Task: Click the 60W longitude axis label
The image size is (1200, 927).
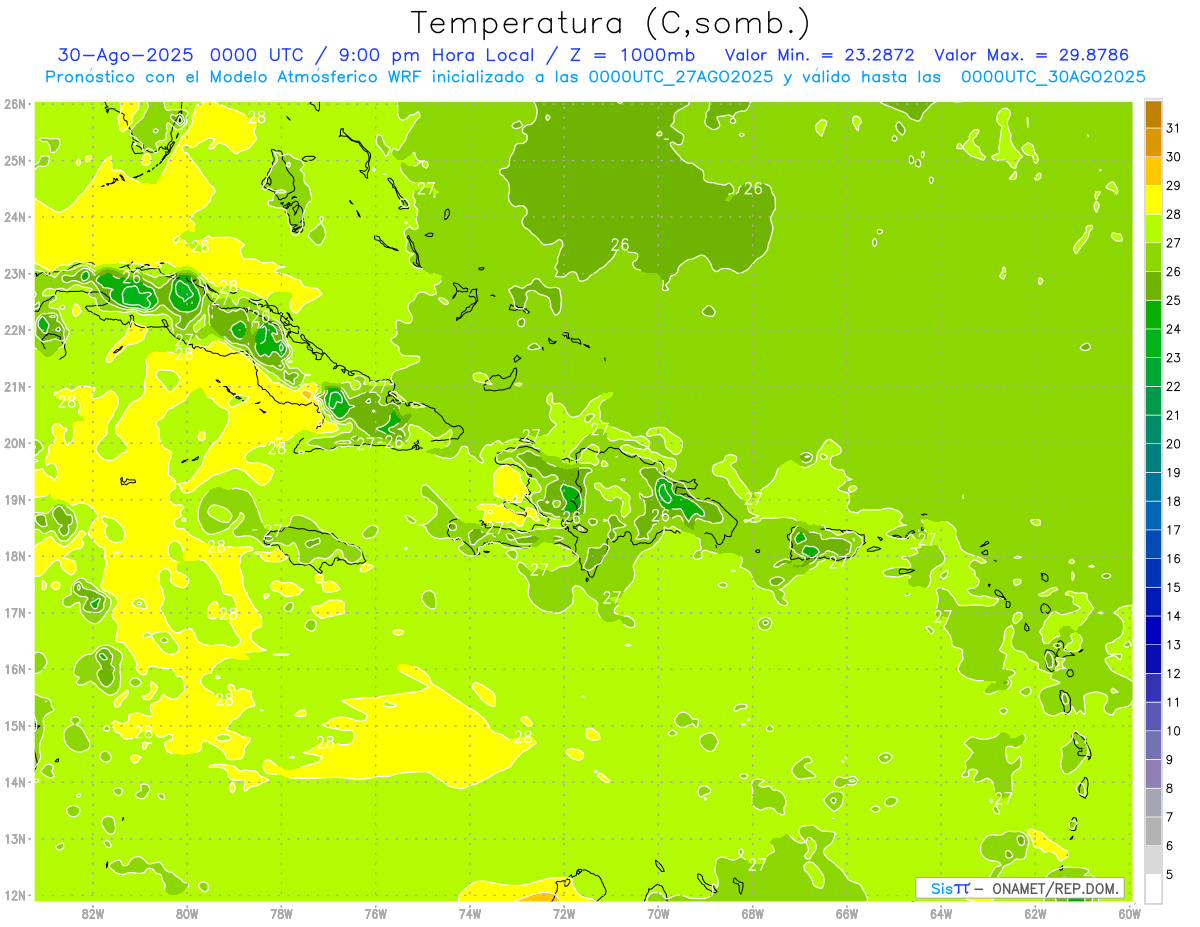Action: pos(1129,913)
